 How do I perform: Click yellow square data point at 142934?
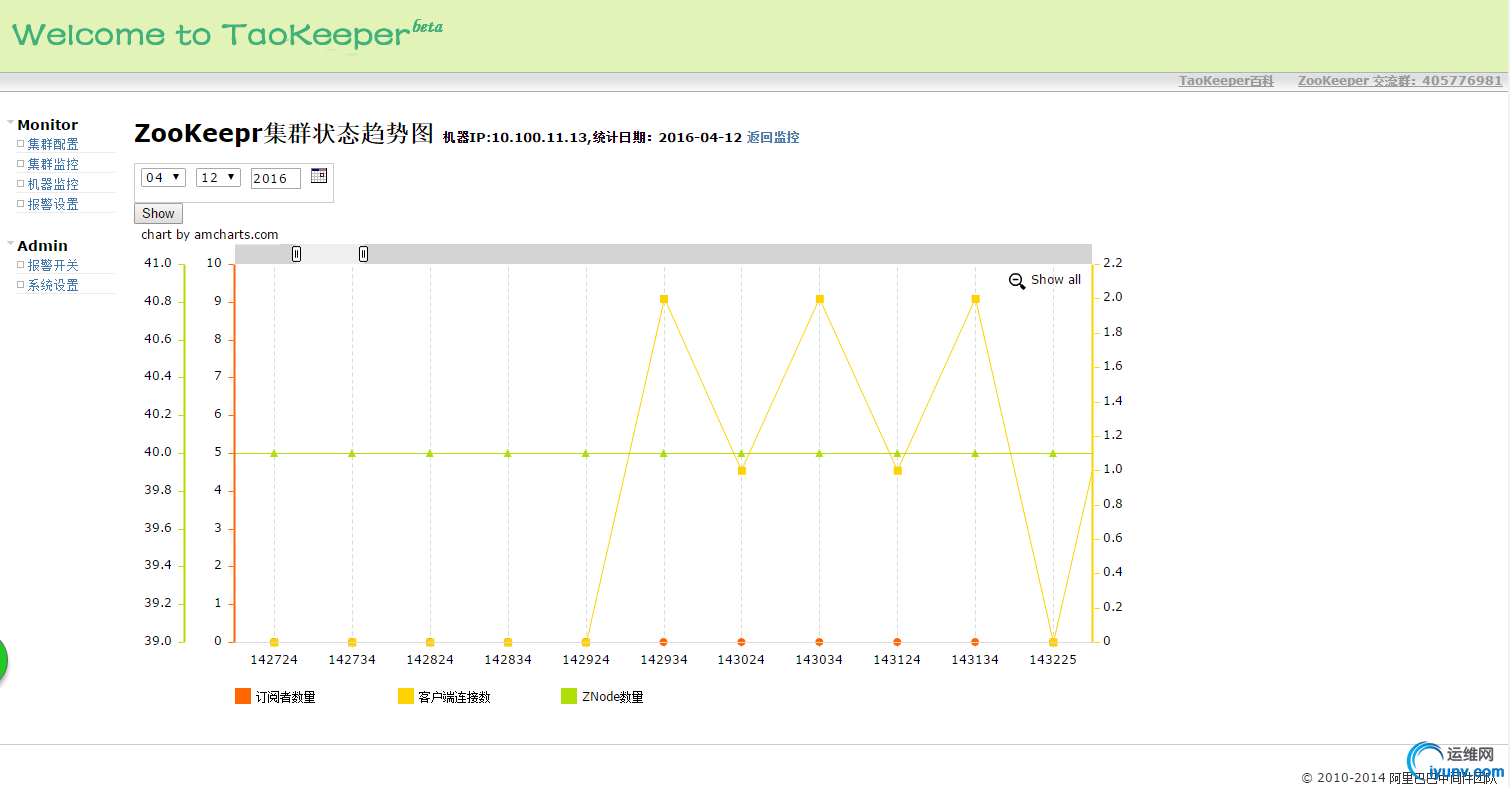click(x=664, y=299)
